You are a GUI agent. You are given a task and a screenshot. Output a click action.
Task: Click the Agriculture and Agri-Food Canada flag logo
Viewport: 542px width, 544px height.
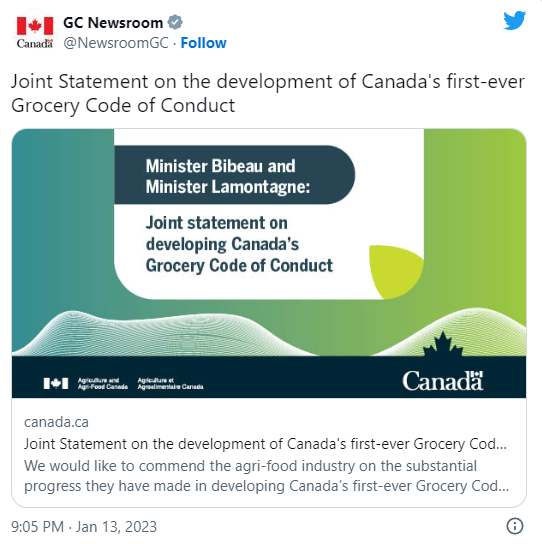click(x=56, y=383)
